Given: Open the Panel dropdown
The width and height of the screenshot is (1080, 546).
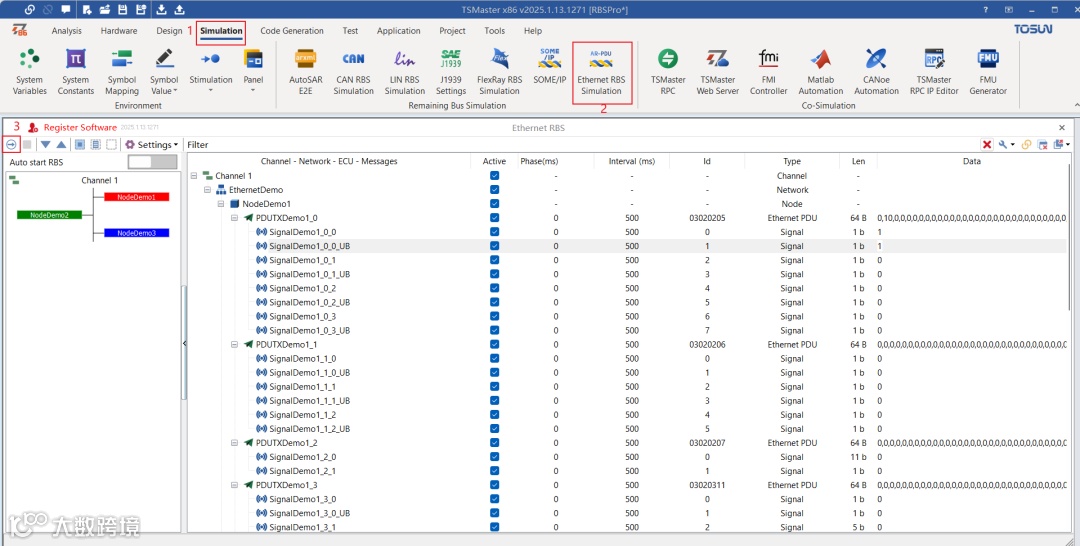Looking at the screenshot, I should pyautogui.click(x=253, y=72).
